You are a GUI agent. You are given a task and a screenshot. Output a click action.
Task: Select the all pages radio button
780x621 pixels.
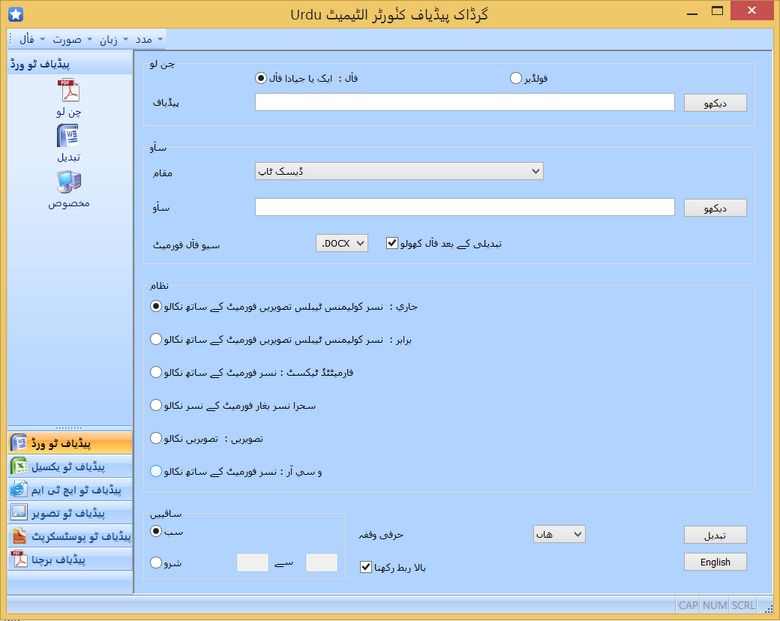click(156, 531)
